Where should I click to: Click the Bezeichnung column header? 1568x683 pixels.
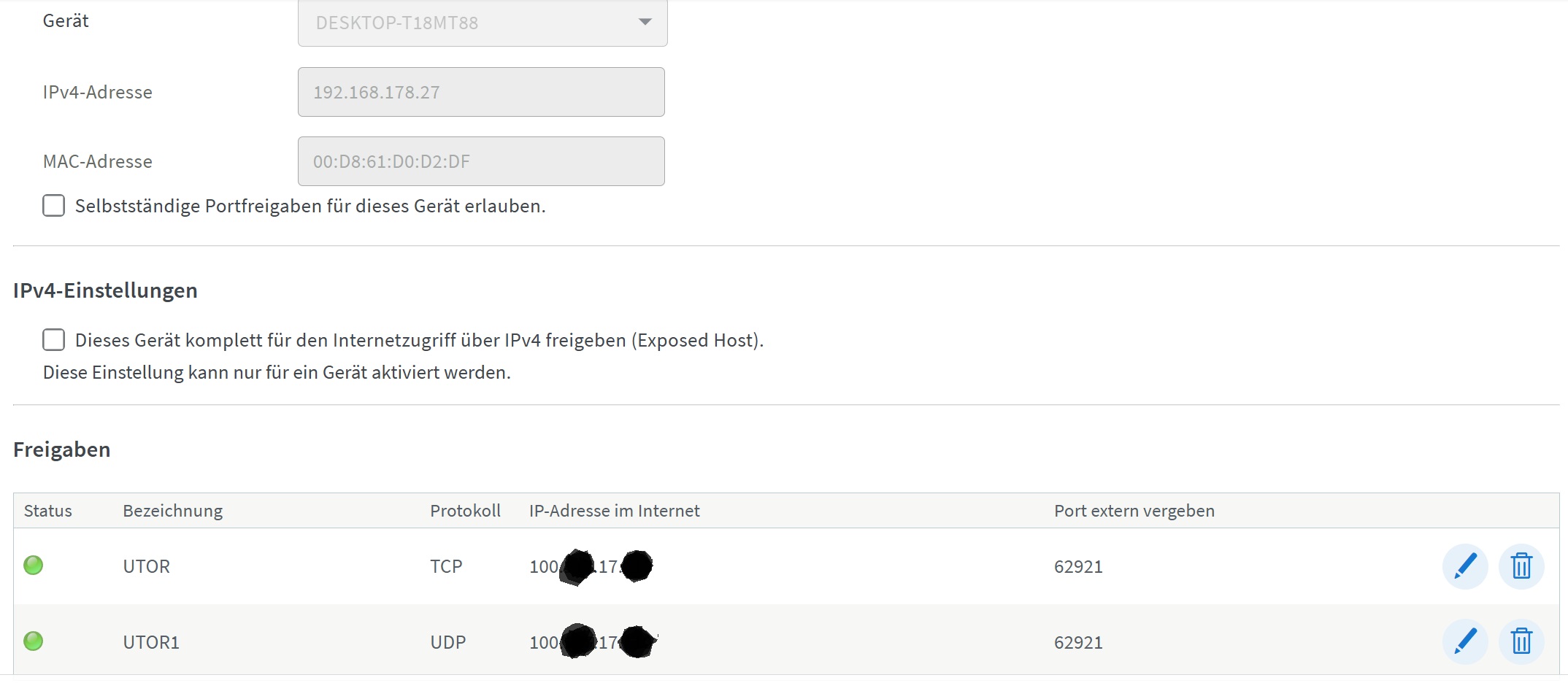pos(172,511)
